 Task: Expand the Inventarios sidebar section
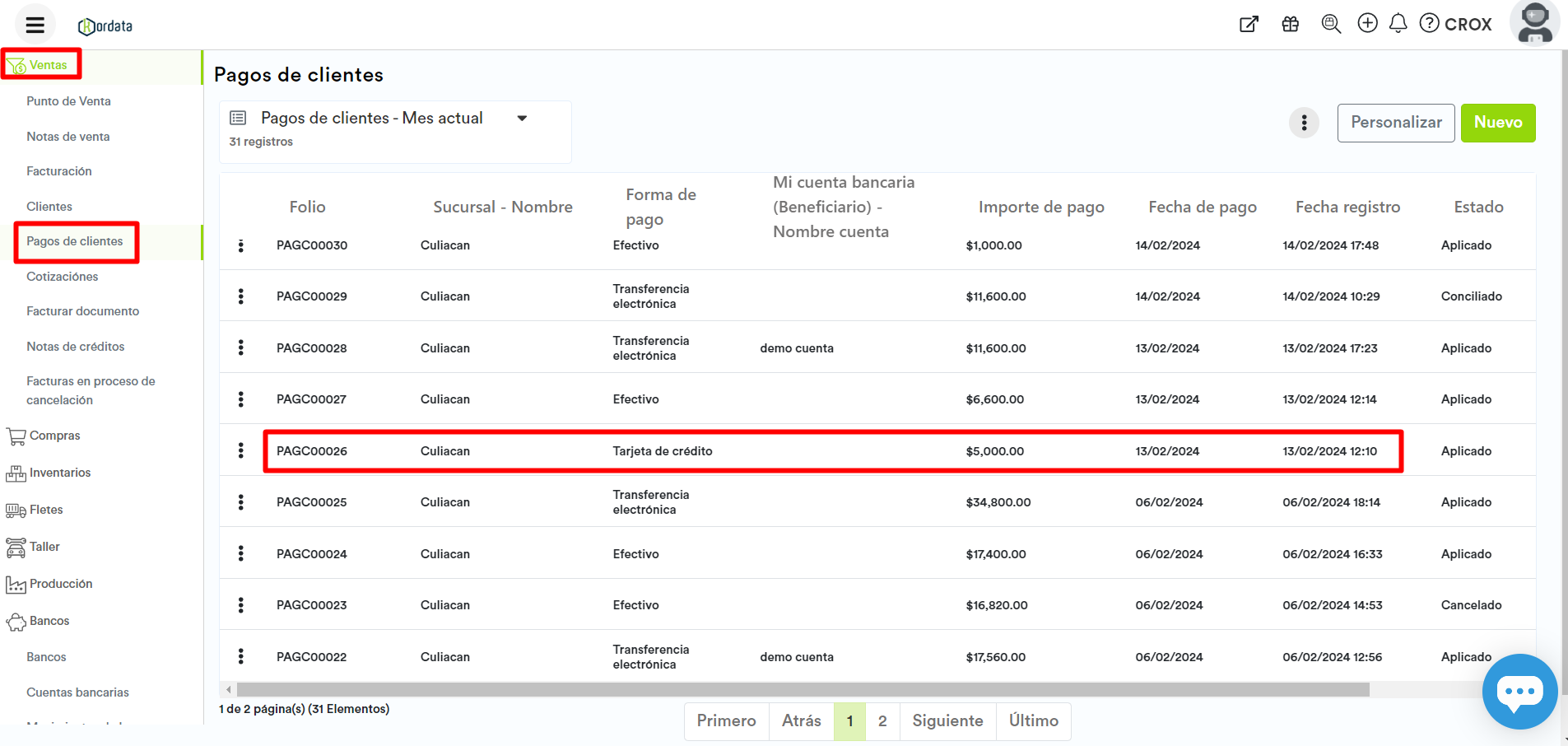(x=59, y=473)
